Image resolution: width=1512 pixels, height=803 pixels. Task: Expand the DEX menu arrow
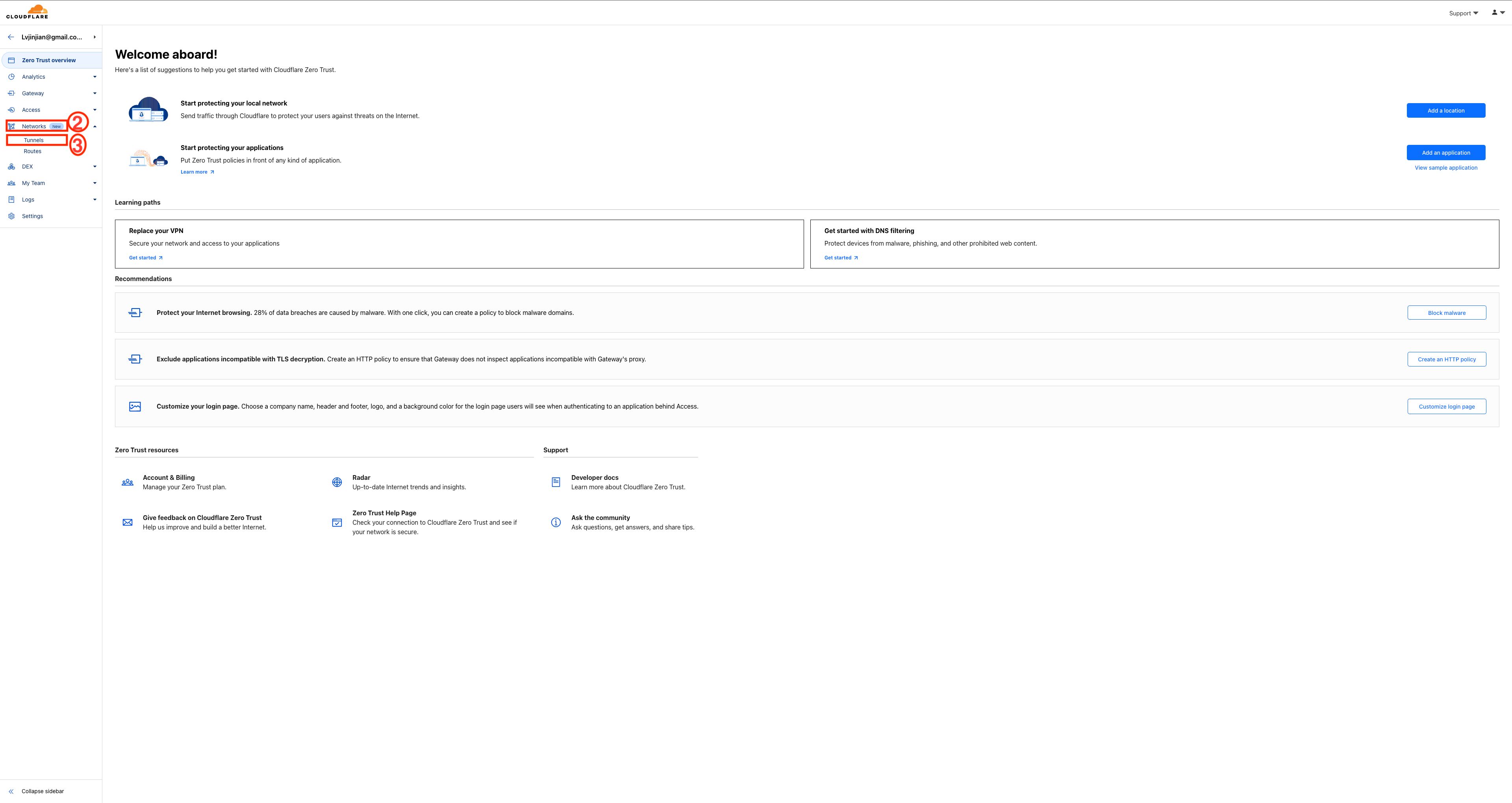click(94, 167)
